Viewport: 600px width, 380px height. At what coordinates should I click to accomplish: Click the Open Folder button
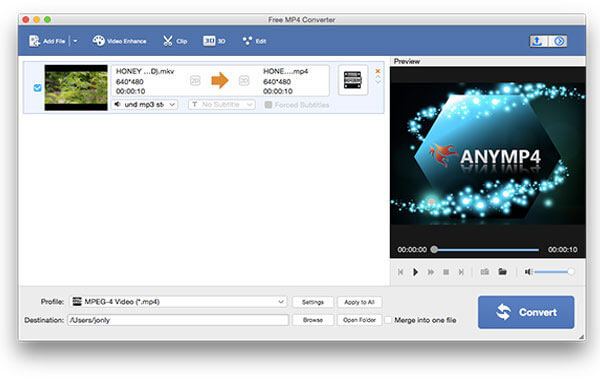[359, 320]
